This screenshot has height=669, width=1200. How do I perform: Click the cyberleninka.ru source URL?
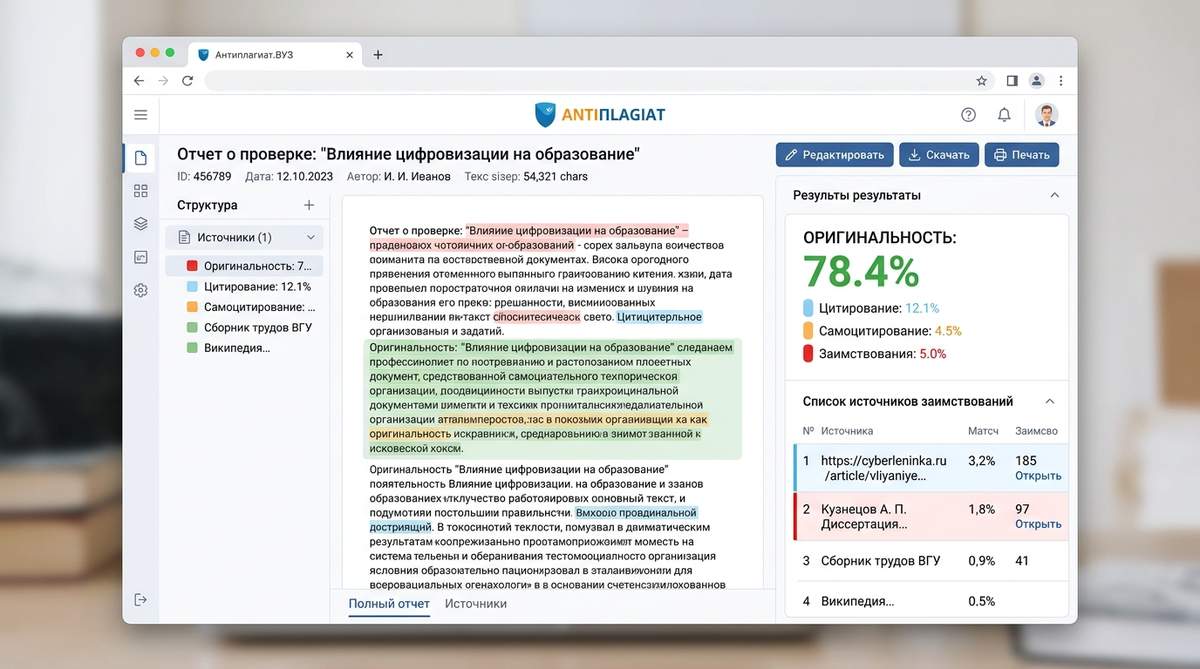883,468
